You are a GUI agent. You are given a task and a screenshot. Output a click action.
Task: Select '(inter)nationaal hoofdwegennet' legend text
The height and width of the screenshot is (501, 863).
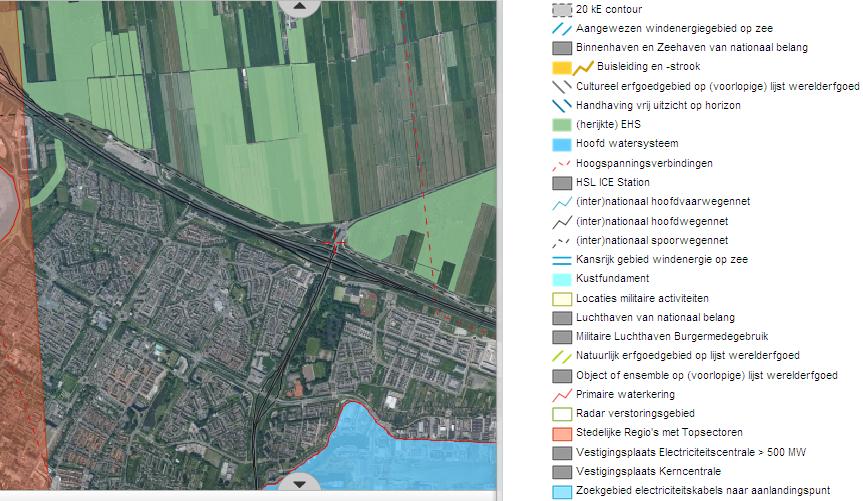point(652,221)
